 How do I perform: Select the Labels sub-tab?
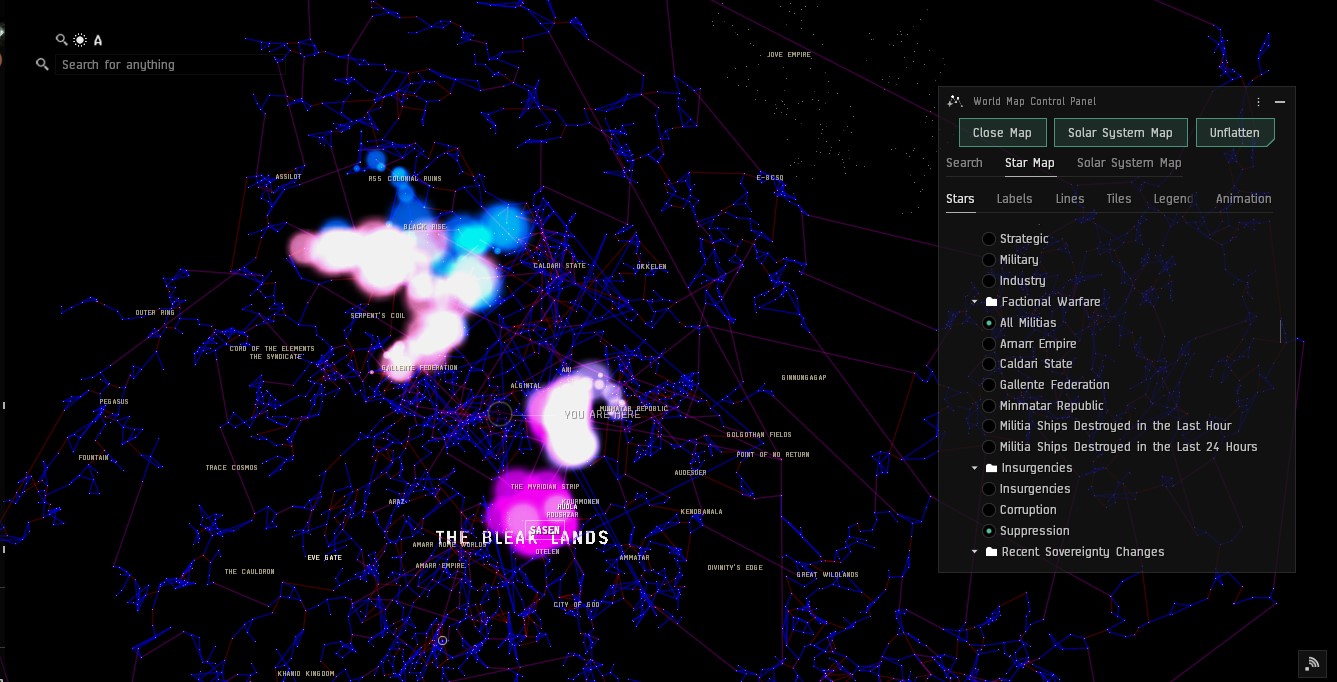click(1014, 199)
